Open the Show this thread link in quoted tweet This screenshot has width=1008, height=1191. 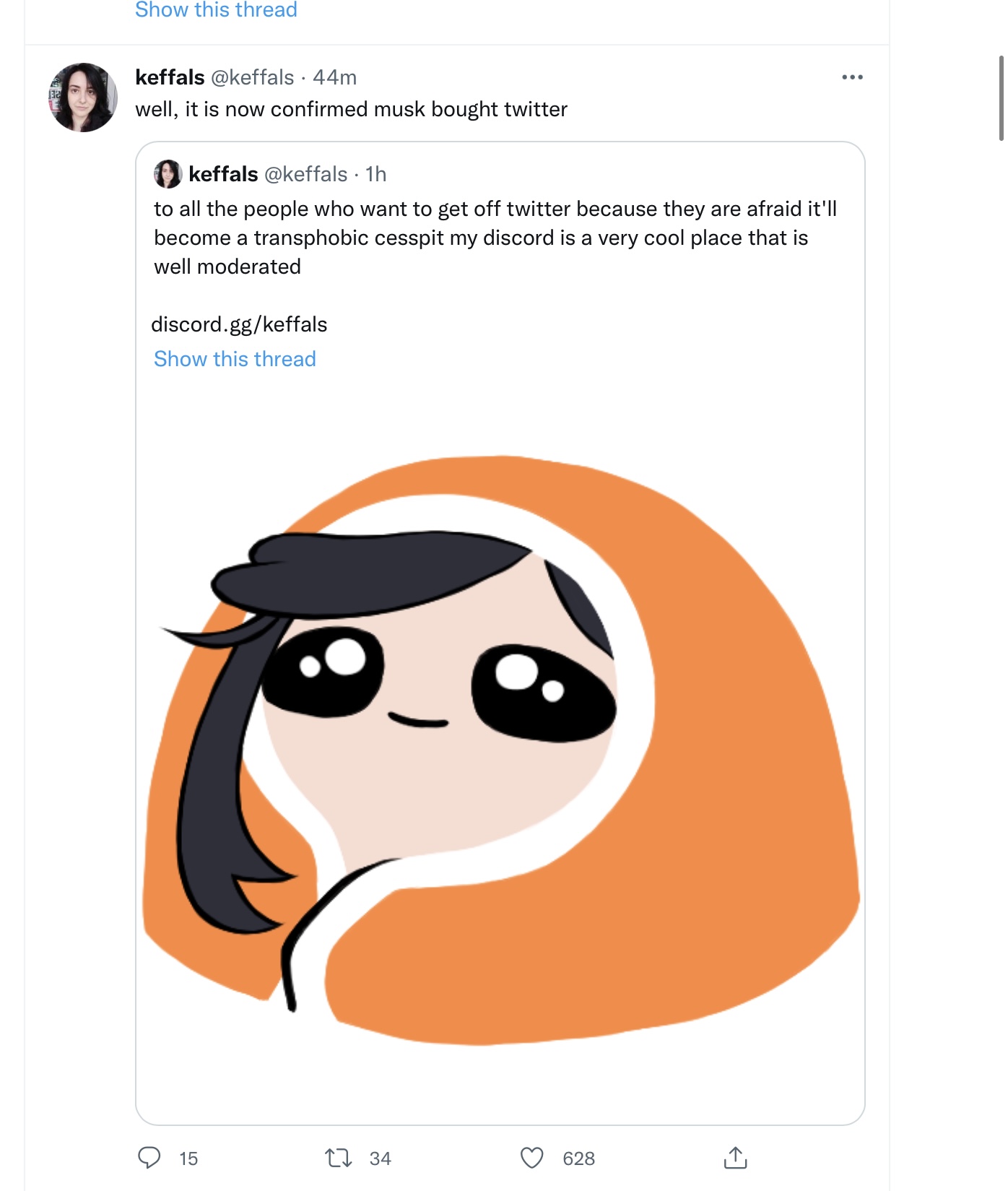click(x=235, y=359)
